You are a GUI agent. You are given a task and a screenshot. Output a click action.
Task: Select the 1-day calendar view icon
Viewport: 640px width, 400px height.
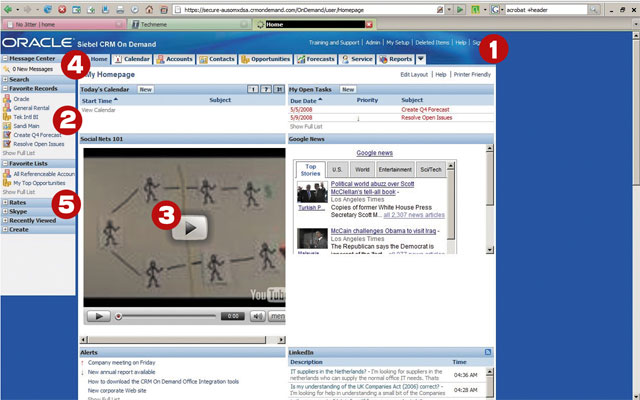point(253,89)
